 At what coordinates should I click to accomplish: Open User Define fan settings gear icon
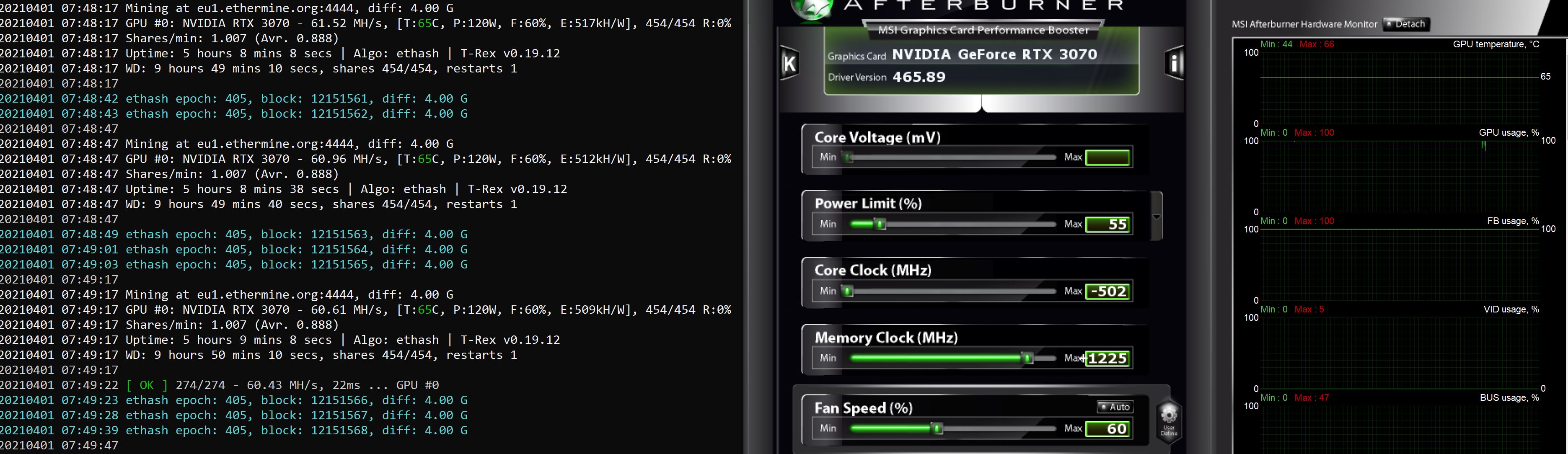pos(1168,420)
